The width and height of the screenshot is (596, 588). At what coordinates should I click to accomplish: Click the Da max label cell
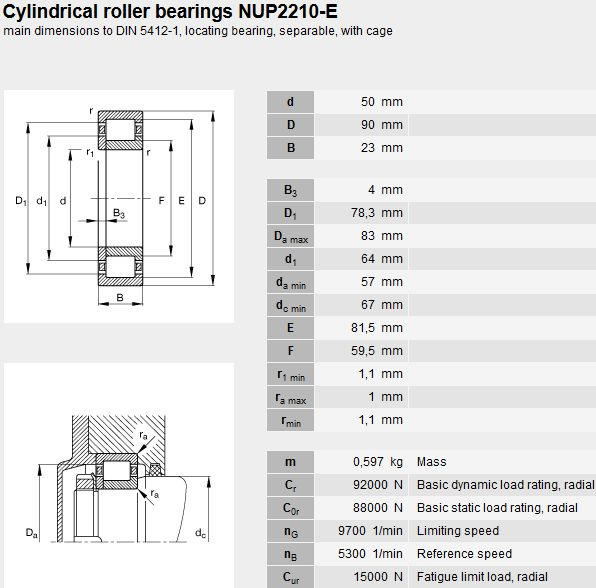[x=290, y=236]
